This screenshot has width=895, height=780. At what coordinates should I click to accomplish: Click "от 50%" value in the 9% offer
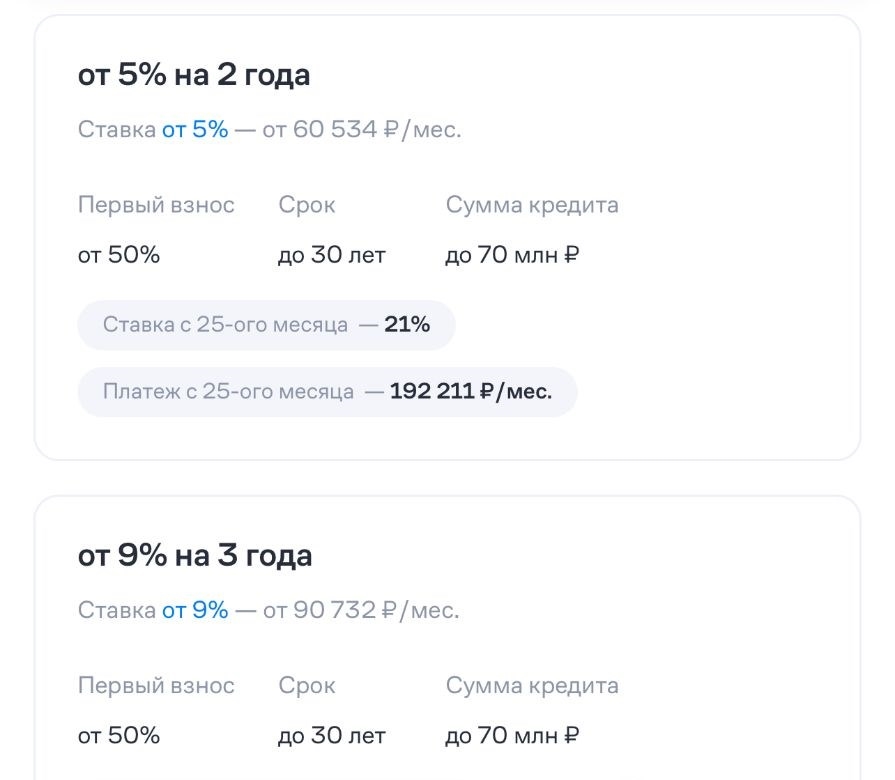(119, 736)
